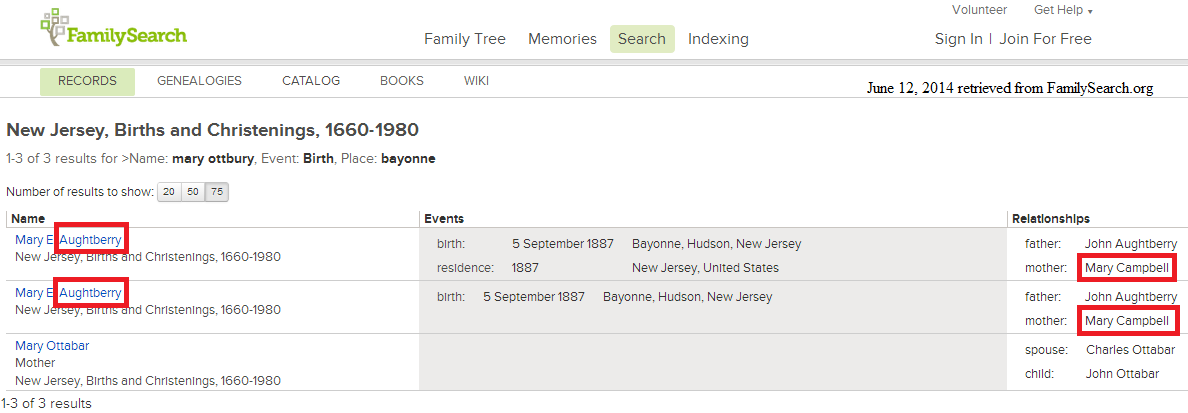Select the Search menu item
Screen dimensions: 1188x413
pos(642,39)
